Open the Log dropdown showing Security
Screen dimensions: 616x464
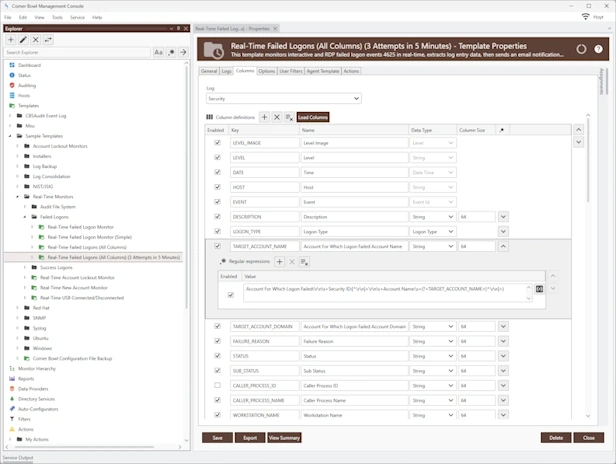284,99
